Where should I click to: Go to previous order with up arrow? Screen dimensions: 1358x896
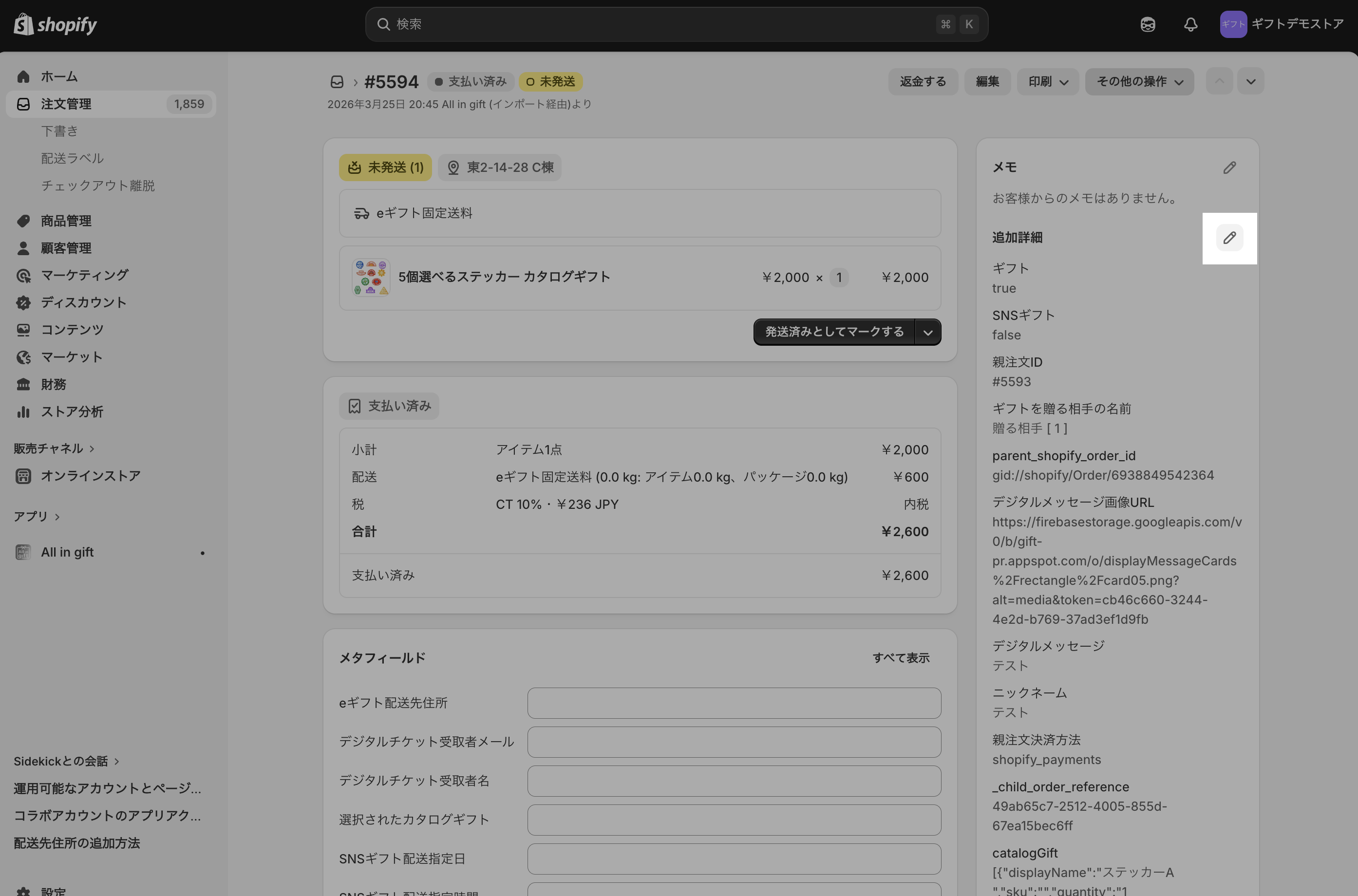point(1219,82)
